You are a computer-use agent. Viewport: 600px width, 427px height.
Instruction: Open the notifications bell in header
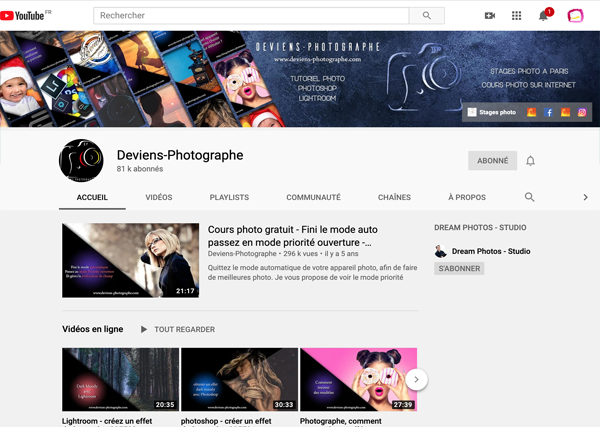pyautogui.click(x=543, y=15)
